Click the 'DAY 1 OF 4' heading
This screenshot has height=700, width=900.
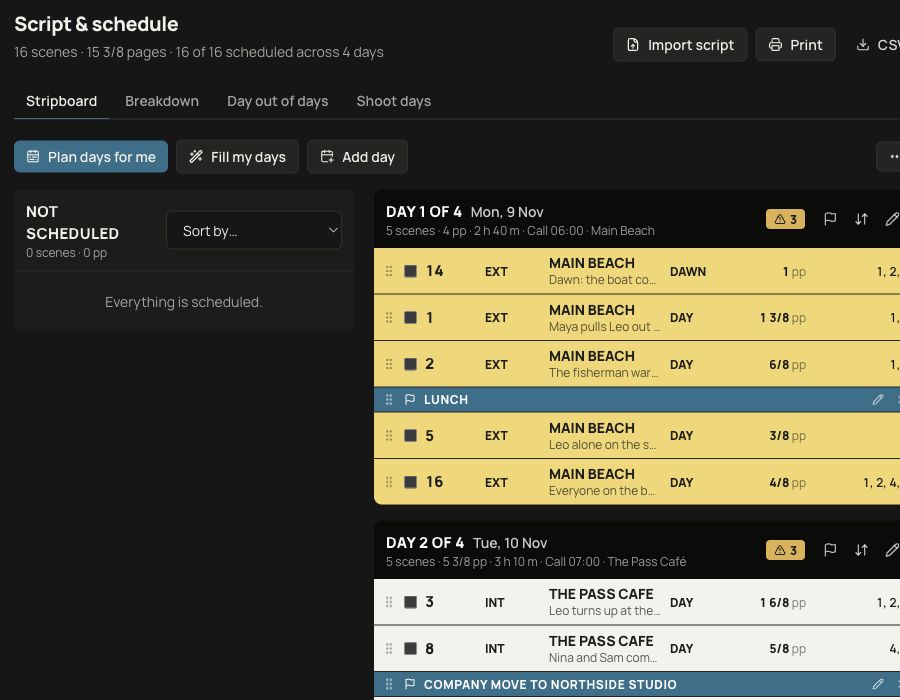[424, 212]
